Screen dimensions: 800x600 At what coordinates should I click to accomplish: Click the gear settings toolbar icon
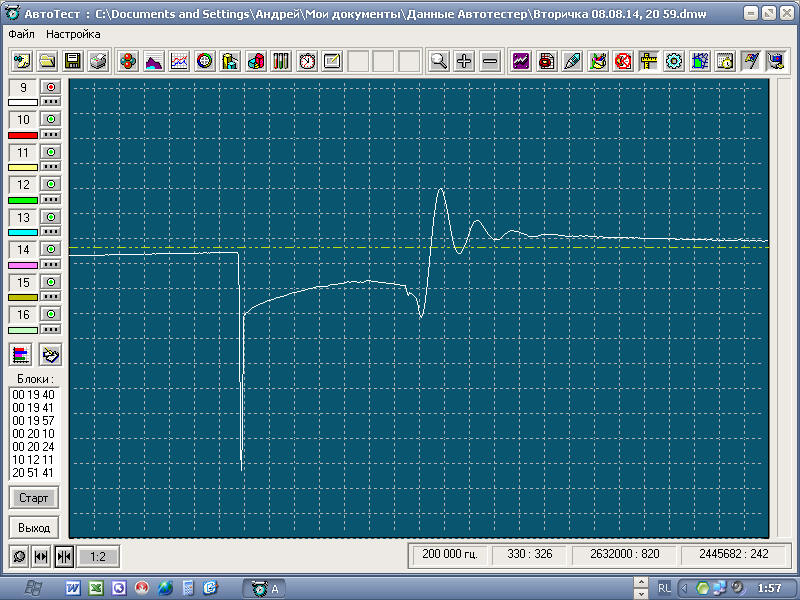[x=674, y=61]
